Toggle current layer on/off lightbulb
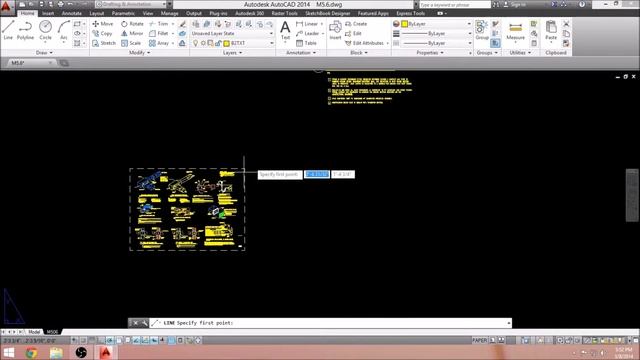This screenshot has width=640, height=360. click(x=196, y=43)
